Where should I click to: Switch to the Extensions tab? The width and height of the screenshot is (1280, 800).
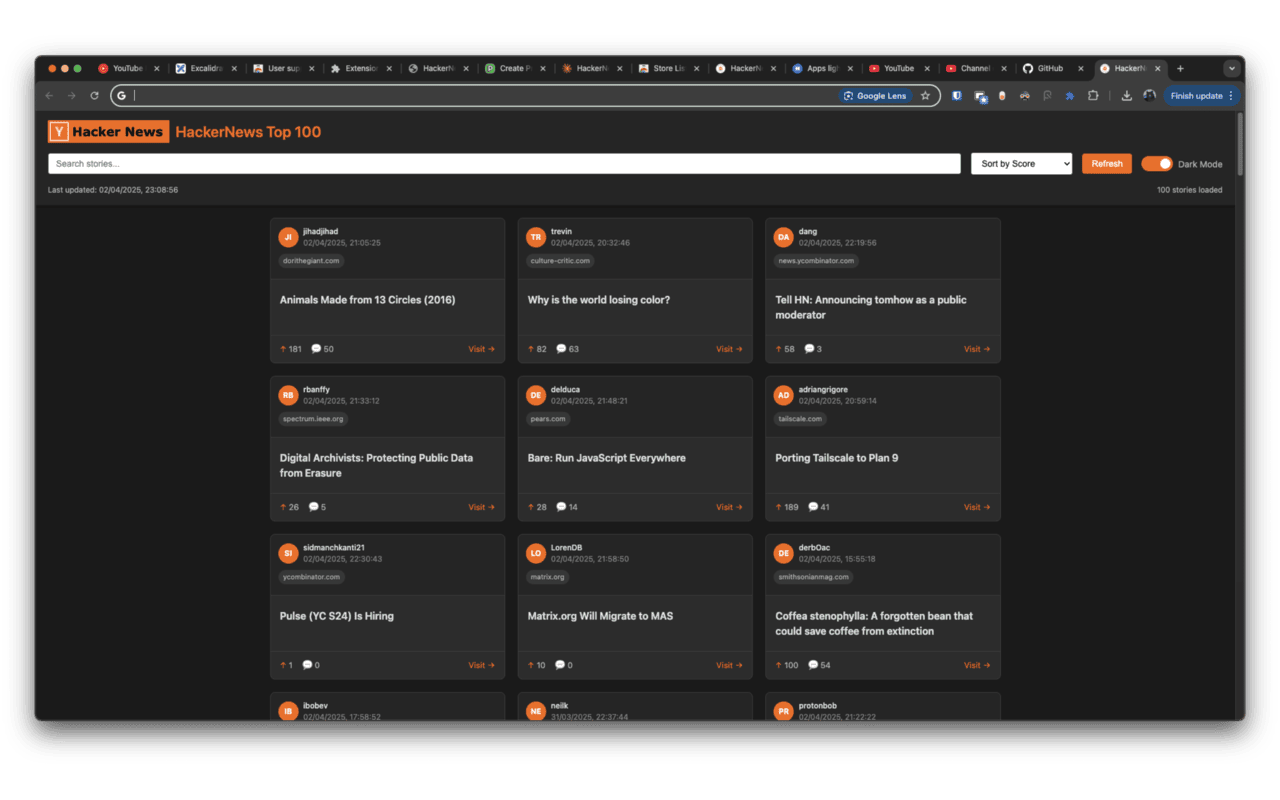[x=361, y=69]
